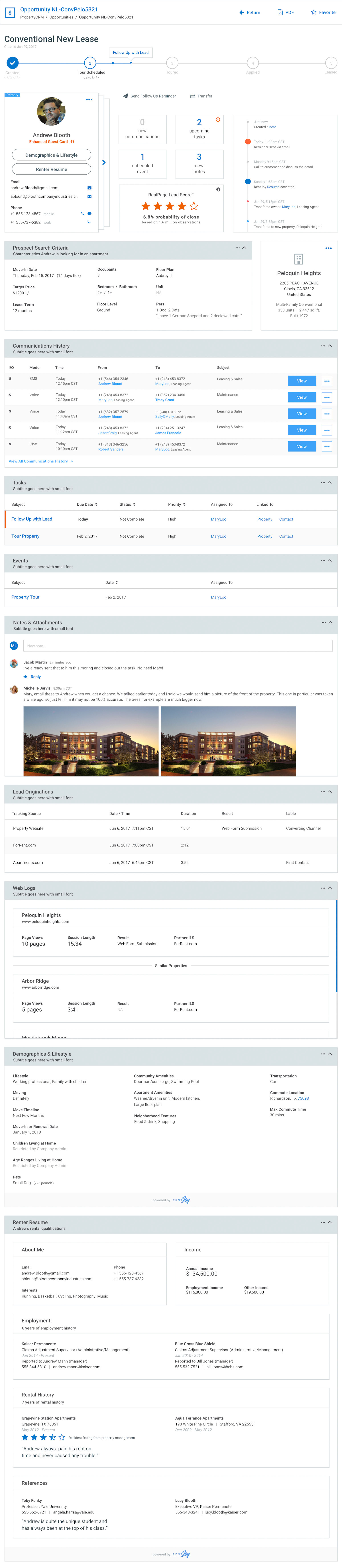Show next contact card chevron
The image size is (342, 1568).
pyautogui.click(x=104, y=163)
